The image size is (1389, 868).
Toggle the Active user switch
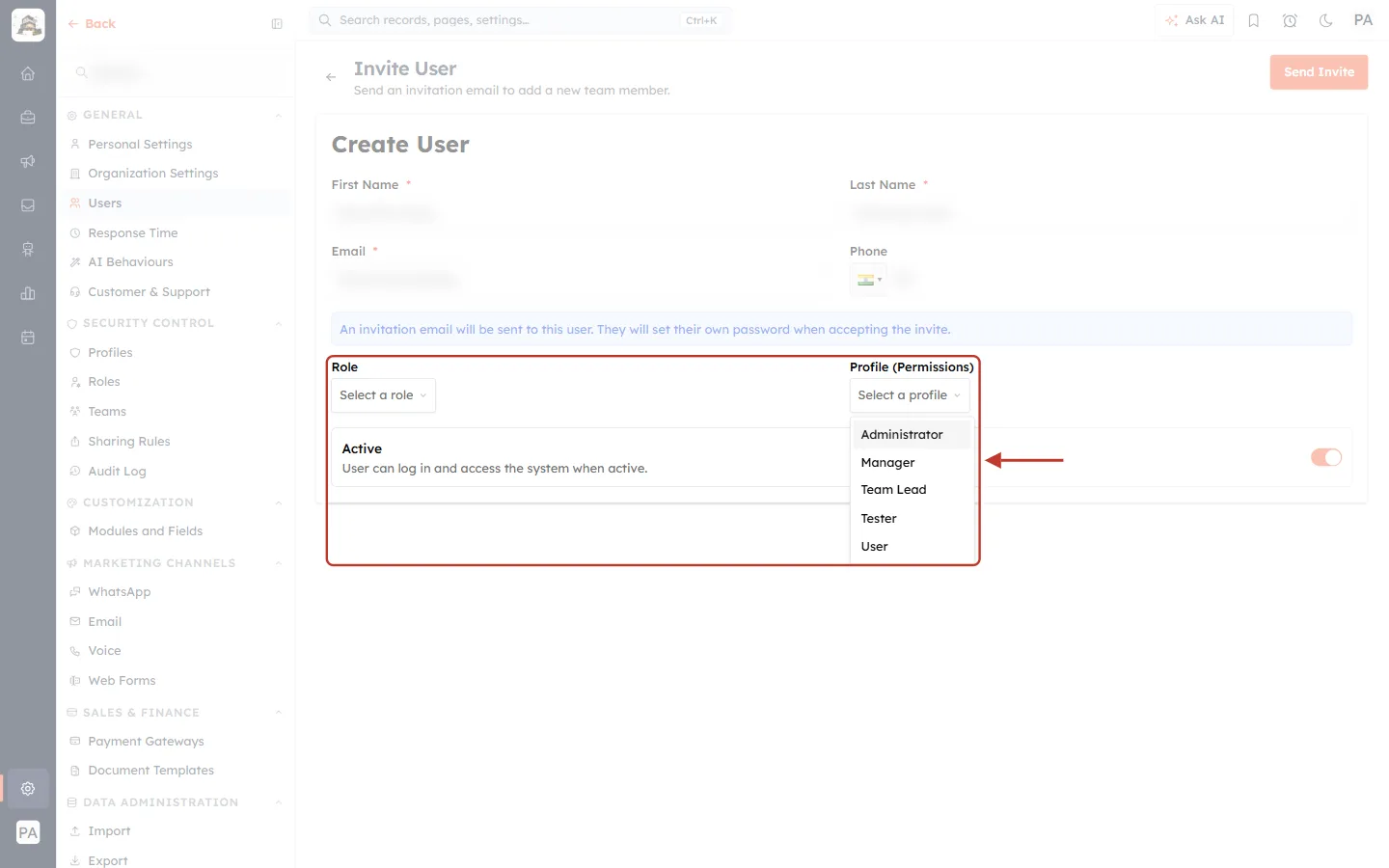click(1326, 457)
